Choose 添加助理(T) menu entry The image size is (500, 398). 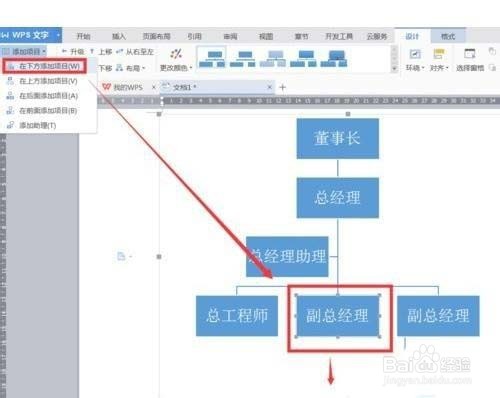tap(32, 125)
